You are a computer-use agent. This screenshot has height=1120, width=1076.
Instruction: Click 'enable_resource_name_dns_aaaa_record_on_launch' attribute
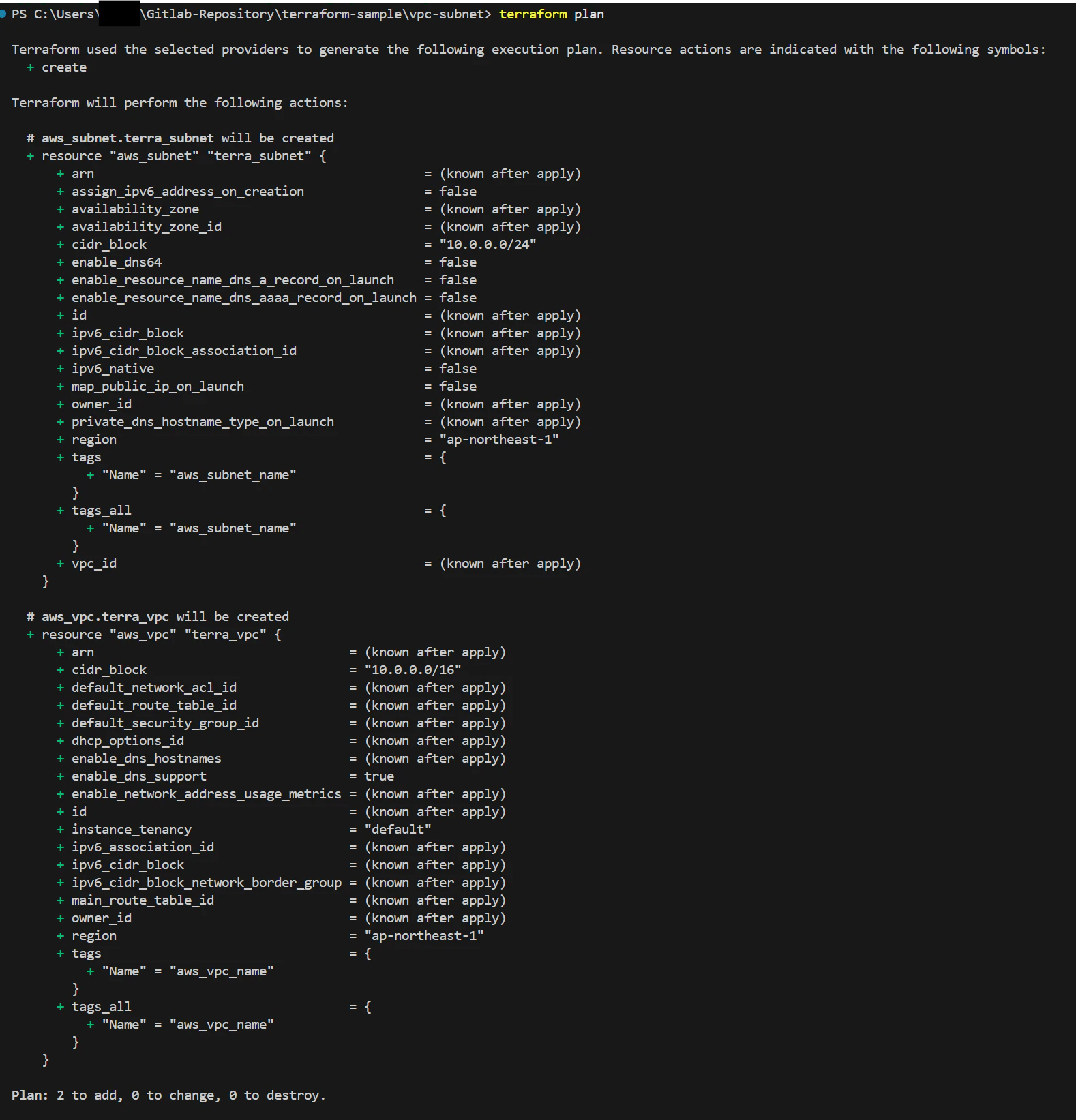coord(244,298)
